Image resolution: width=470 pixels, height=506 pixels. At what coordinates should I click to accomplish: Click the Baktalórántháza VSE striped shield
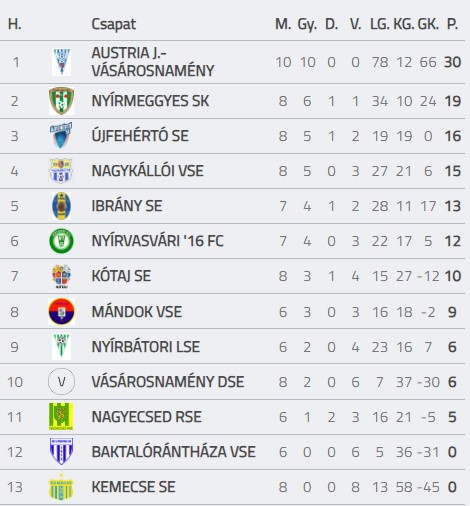click(61, 452)
